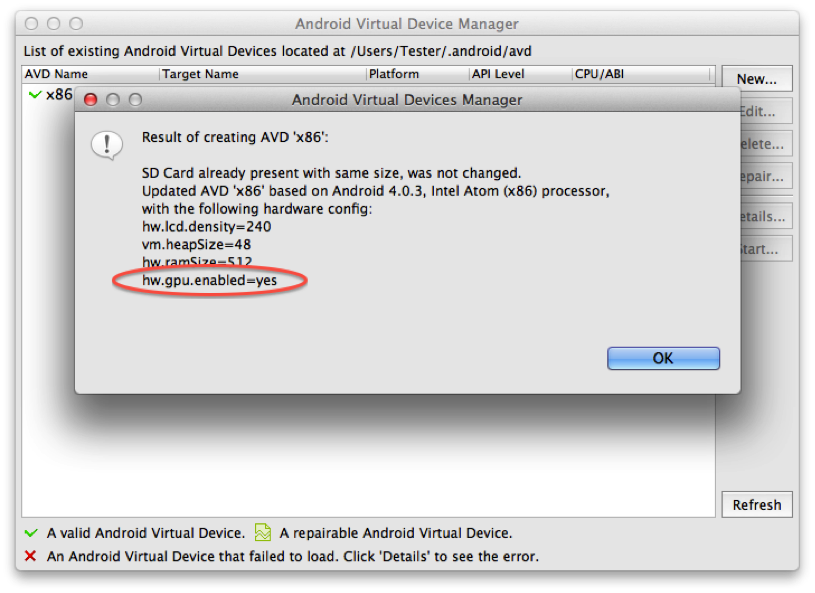Click the dialog's zoom window button
Screen dimensions: 815x593
(135, 100)
